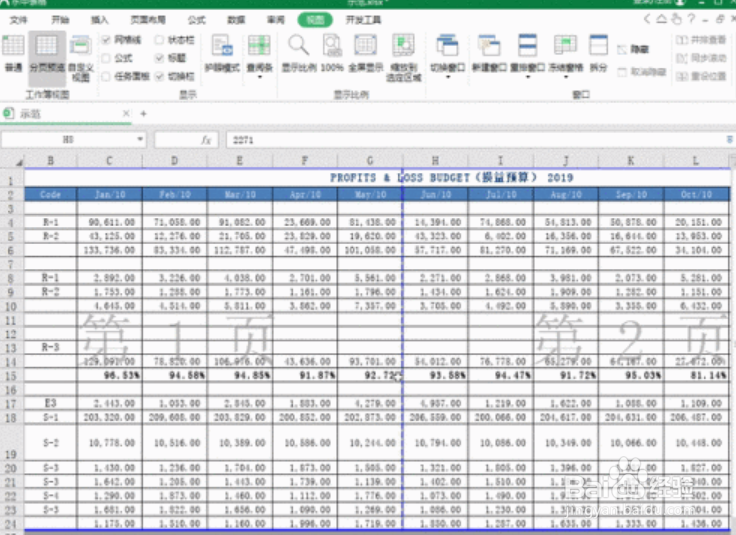Switch to the Home (开始) tab
This screenshot has height=535, width=736.
(60, 20)
